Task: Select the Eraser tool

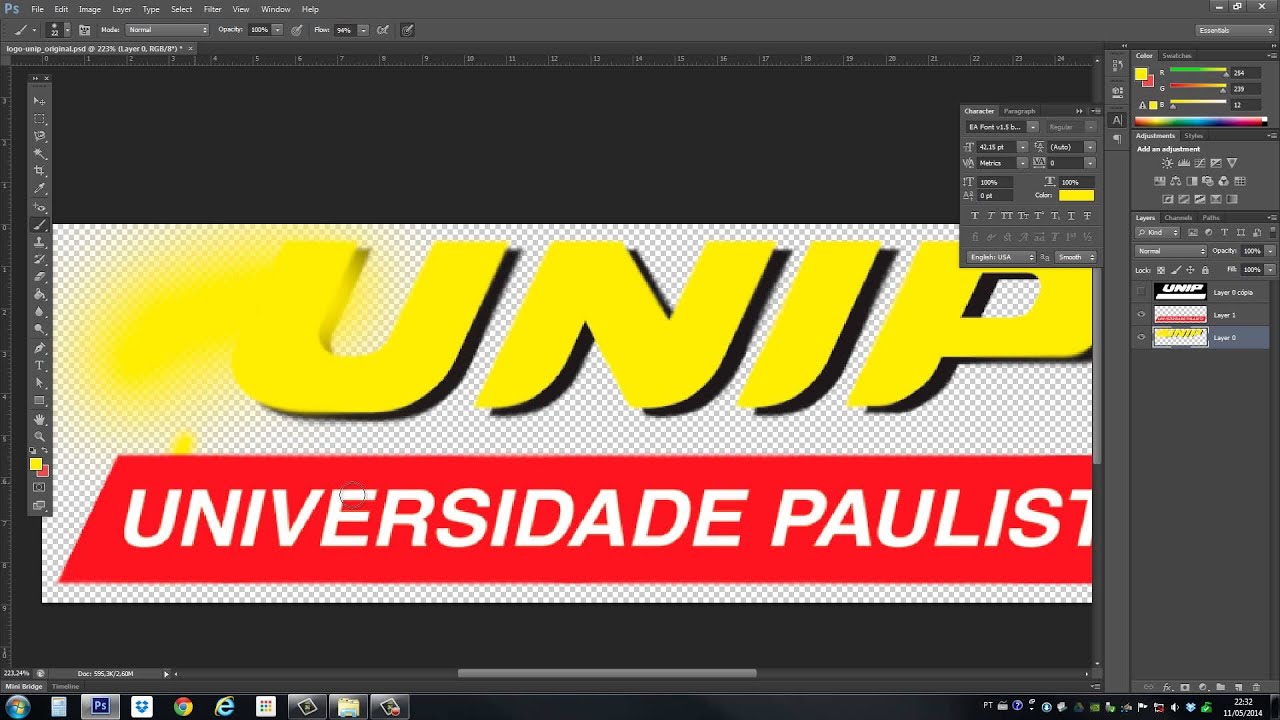Action: (x=40, y=277)
